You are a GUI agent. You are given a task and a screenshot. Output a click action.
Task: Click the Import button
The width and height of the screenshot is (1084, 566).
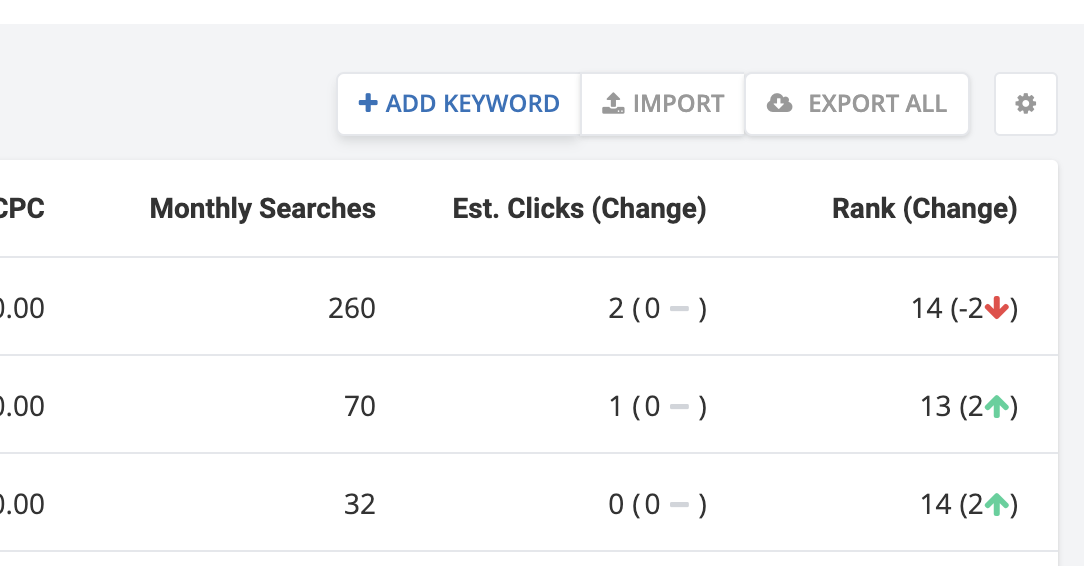point(663,104)
